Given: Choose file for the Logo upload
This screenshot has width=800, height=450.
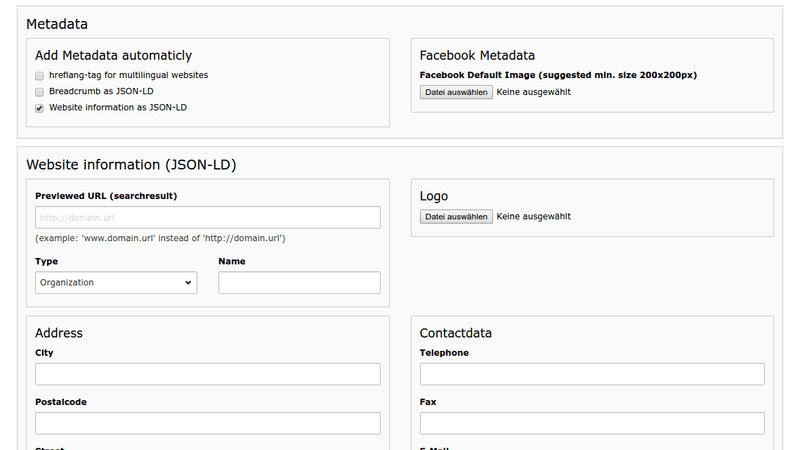Looking at the screenshot, I should (456, 217).
